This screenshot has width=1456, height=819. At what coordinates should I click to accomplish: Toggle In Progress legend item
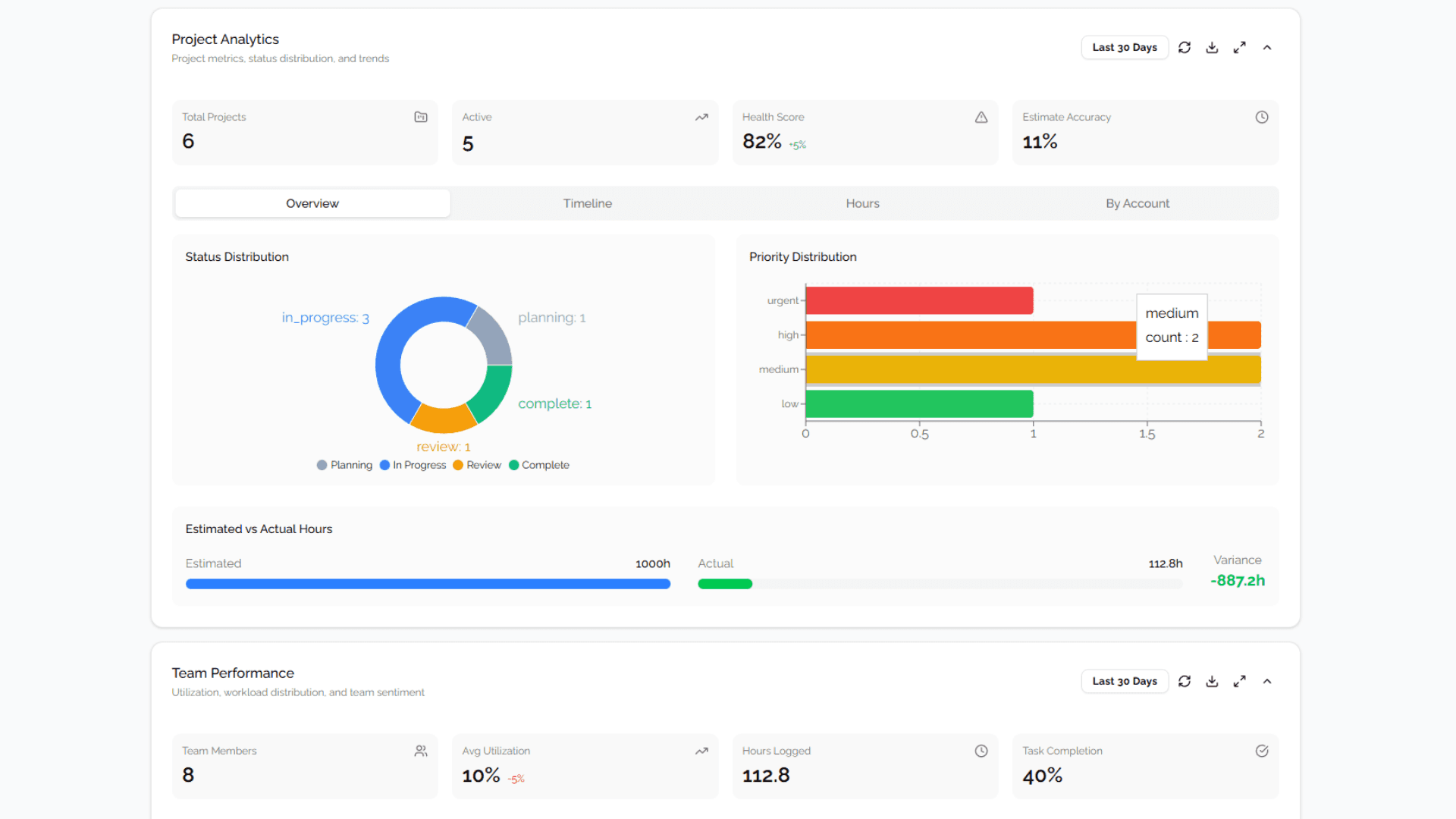413,465
